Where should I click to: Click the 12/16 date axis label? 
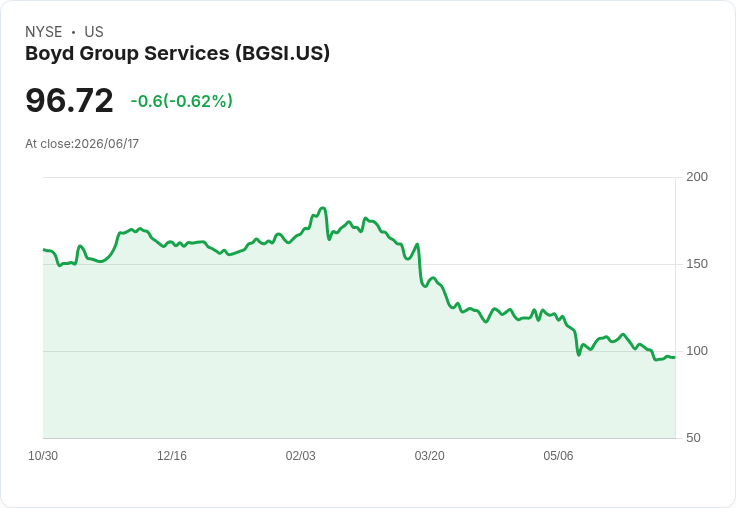point(172,456)
